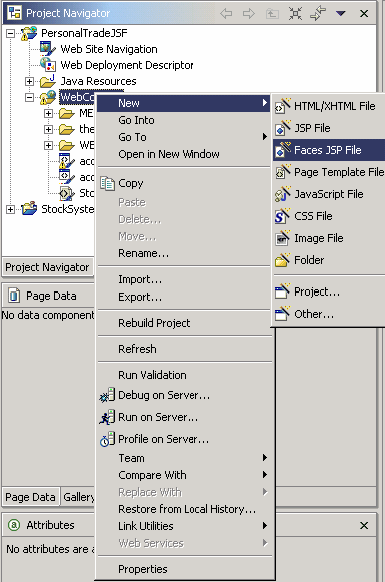Click the Forward arrow in Project Navigator toolbar
385x582 pixels.
pyautogui.click(x=249, y=14)
